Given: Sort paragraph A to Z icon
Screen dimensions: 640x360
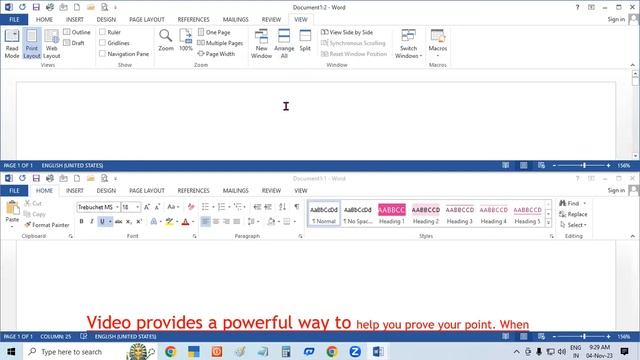Looking at the screenshot, I should (282, 207).
